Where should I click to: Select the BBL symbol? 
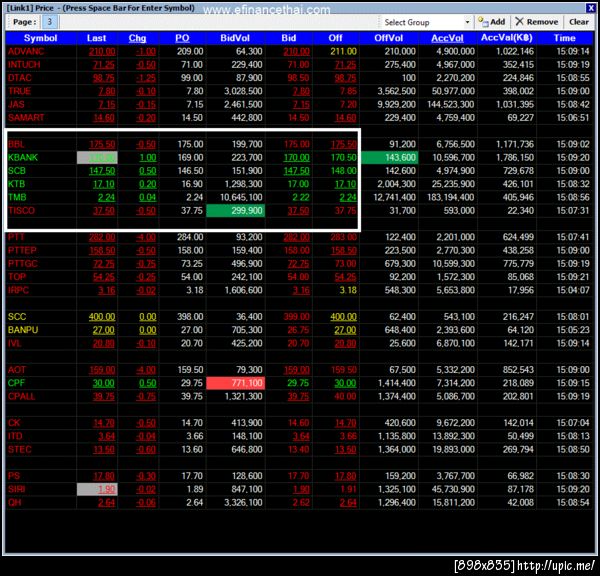(x=16, y=144)
